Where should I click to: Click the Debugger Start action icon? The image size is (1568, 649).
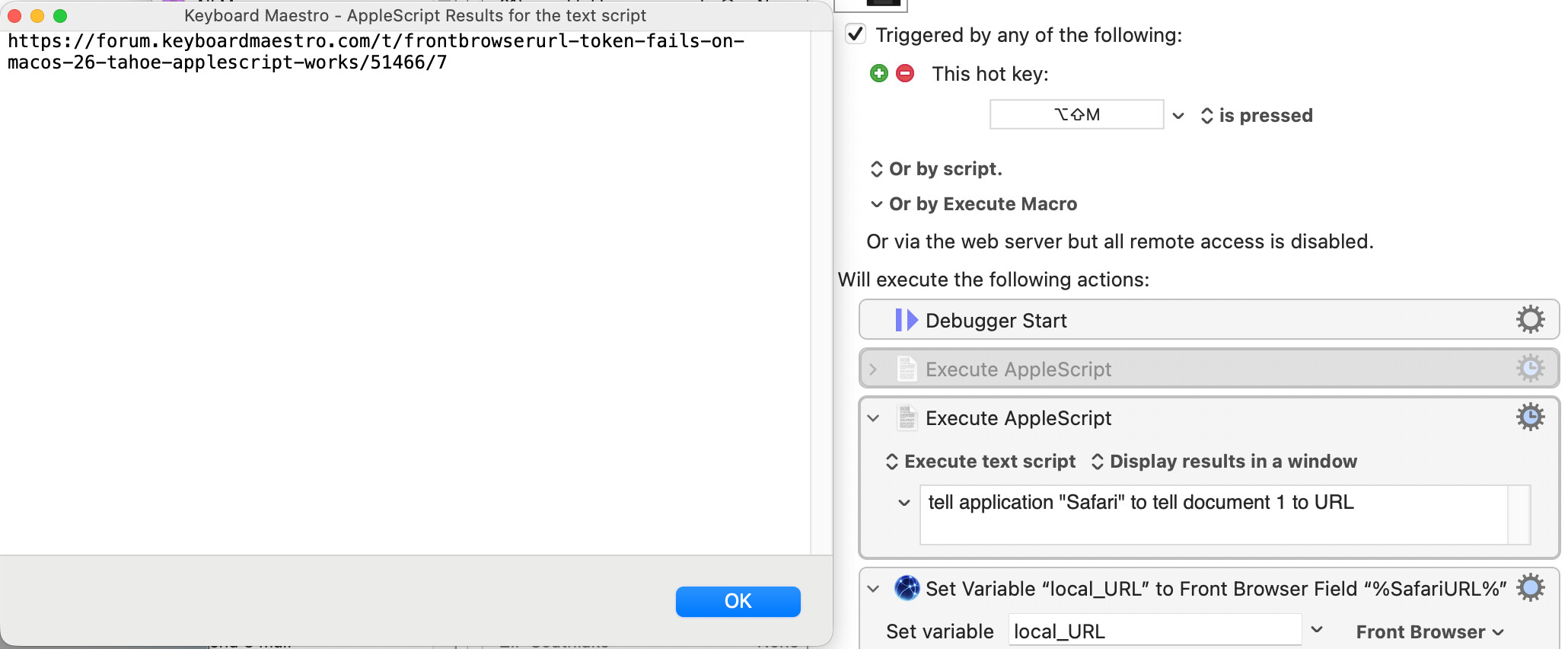(x=906, y=320)
